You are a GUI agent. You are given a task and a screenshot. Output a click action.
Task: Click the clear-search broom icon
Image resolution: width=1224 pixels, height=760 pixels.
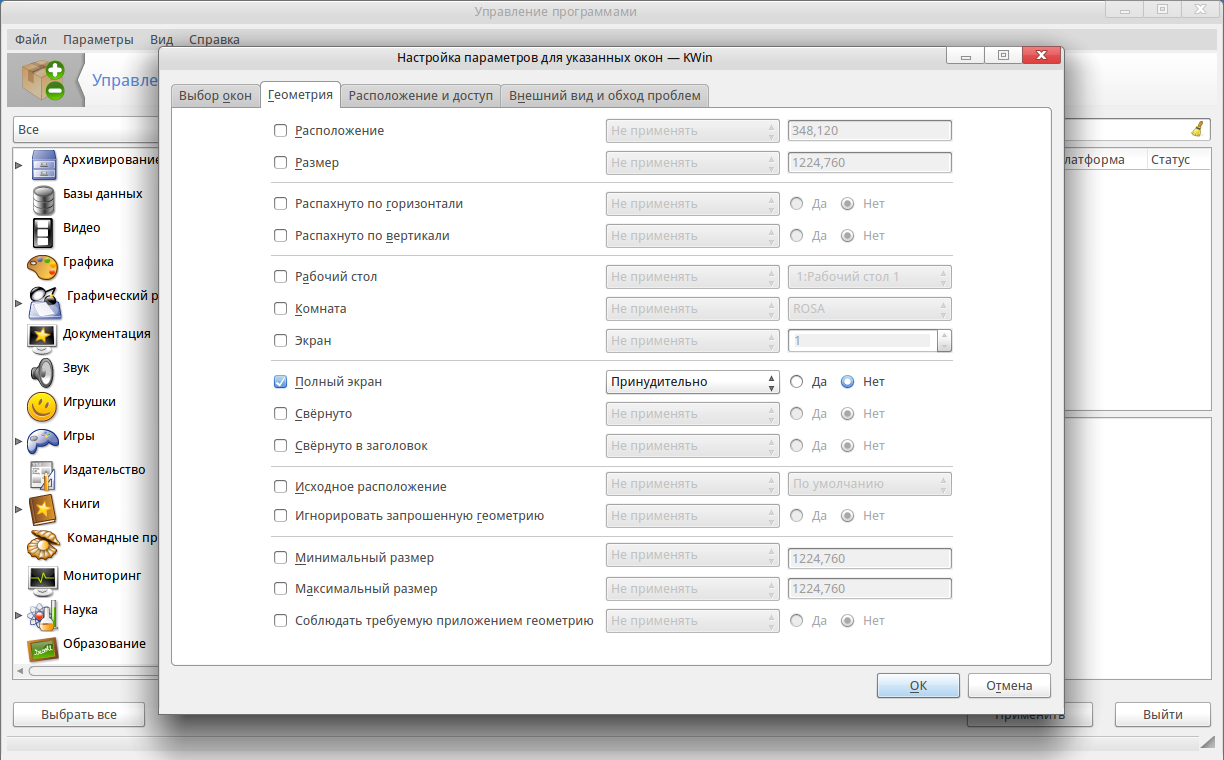point(1198,129)
